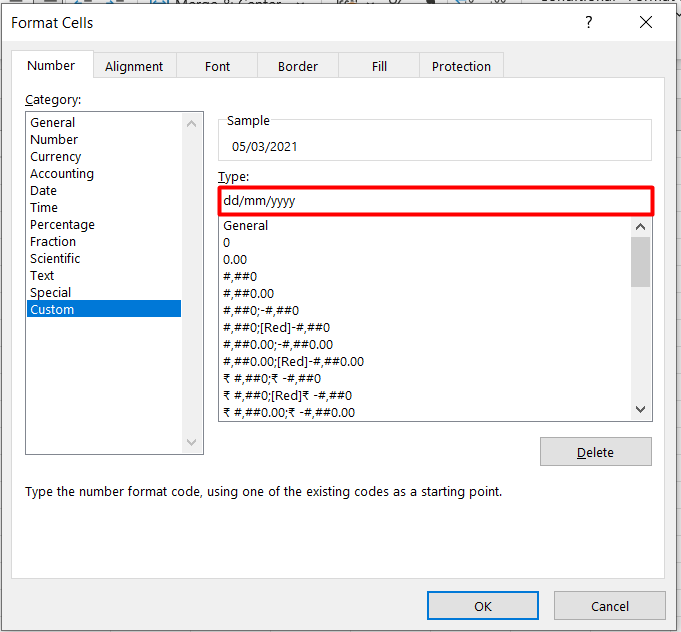The image size is (681, 632).
Task: Choose the #,##0 format code
Action: pos(426,276)
